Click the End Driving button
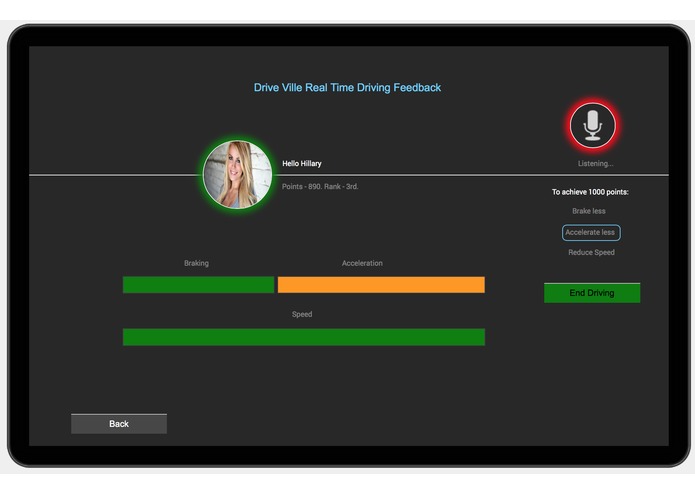This screenshot has width=695, height=494. click(592, 293)
